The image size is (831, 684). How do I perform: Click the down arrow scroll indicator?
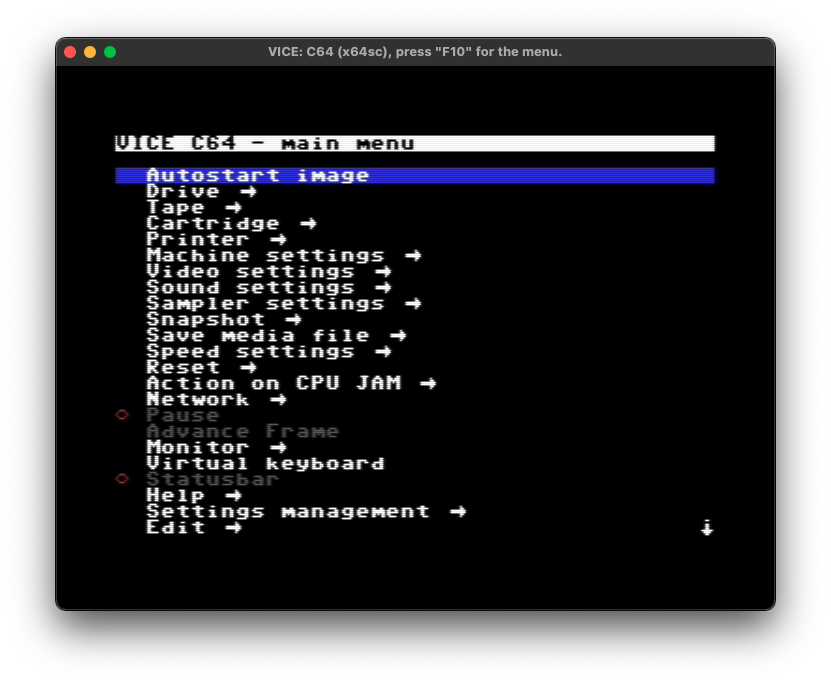[x=707, y=528]
